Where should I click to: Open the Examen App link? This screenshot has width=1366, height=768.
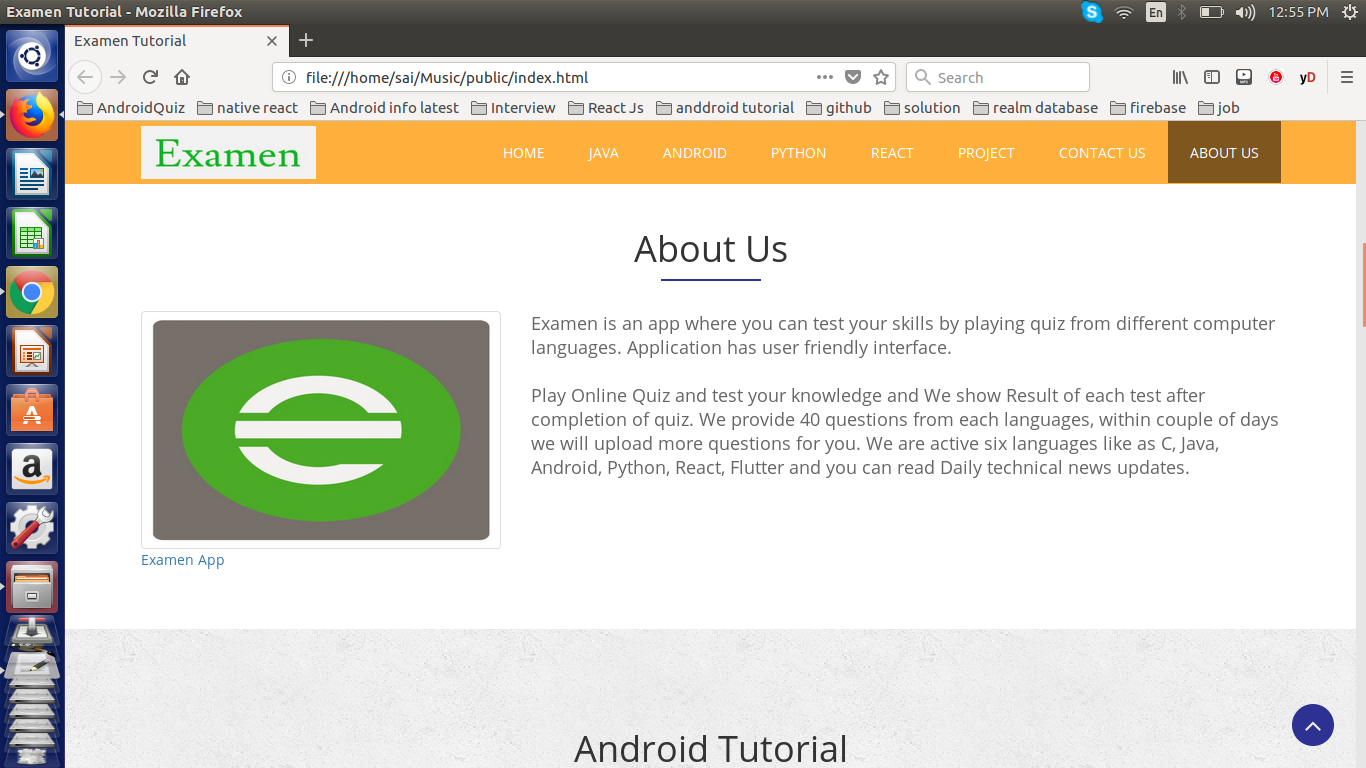pyautogui.click(x=182, y=560)
